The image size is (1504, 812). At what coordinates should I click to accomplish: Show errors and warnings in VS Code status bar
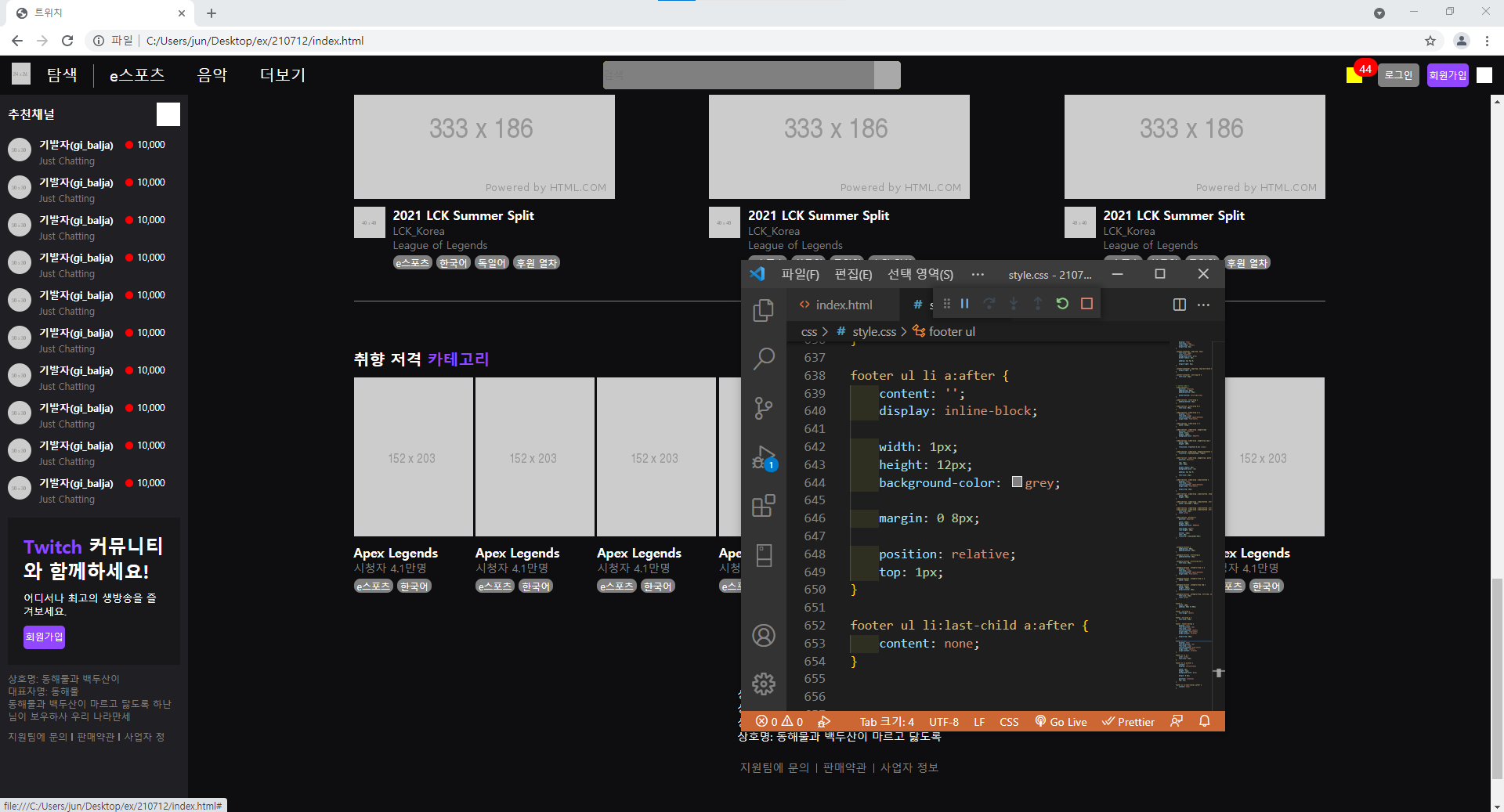pos(779,722)
